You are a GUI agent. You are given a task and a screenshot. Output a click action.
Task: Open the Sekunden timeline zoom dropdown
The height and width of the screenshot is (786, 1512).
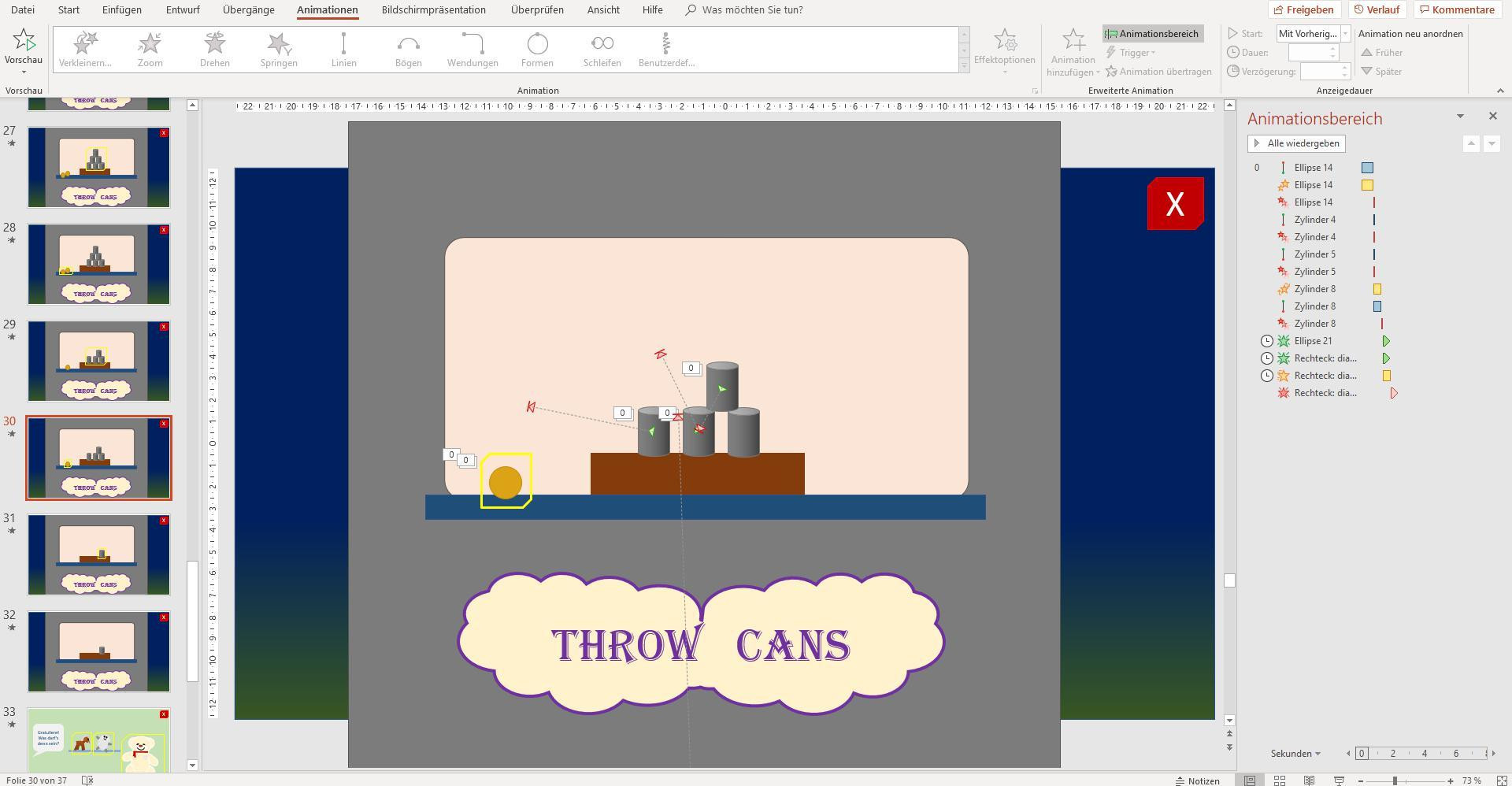click(1295, 754)
